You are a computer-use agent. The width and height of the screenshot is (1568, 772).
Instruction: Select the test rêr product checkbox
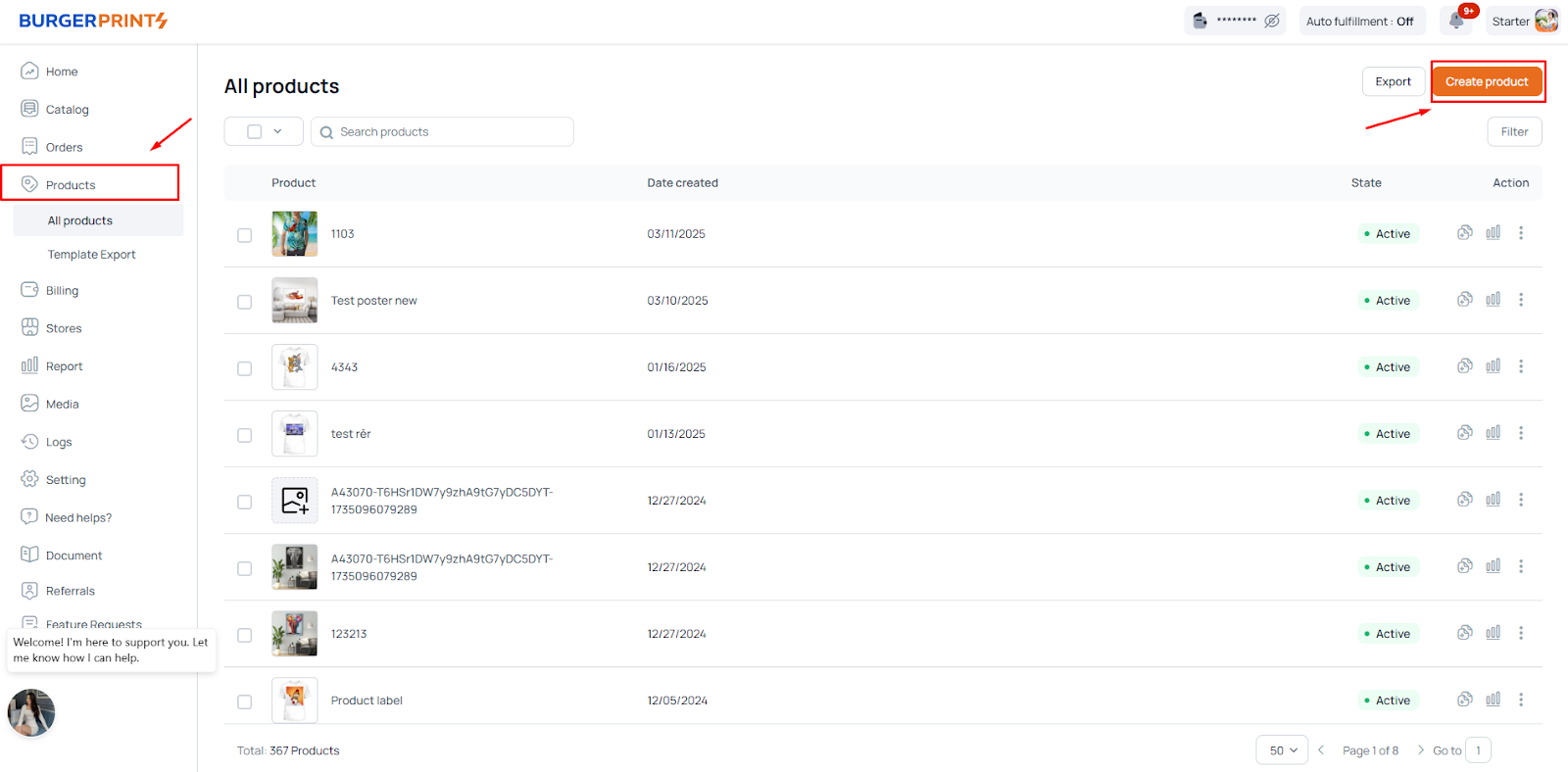point(245,435)
